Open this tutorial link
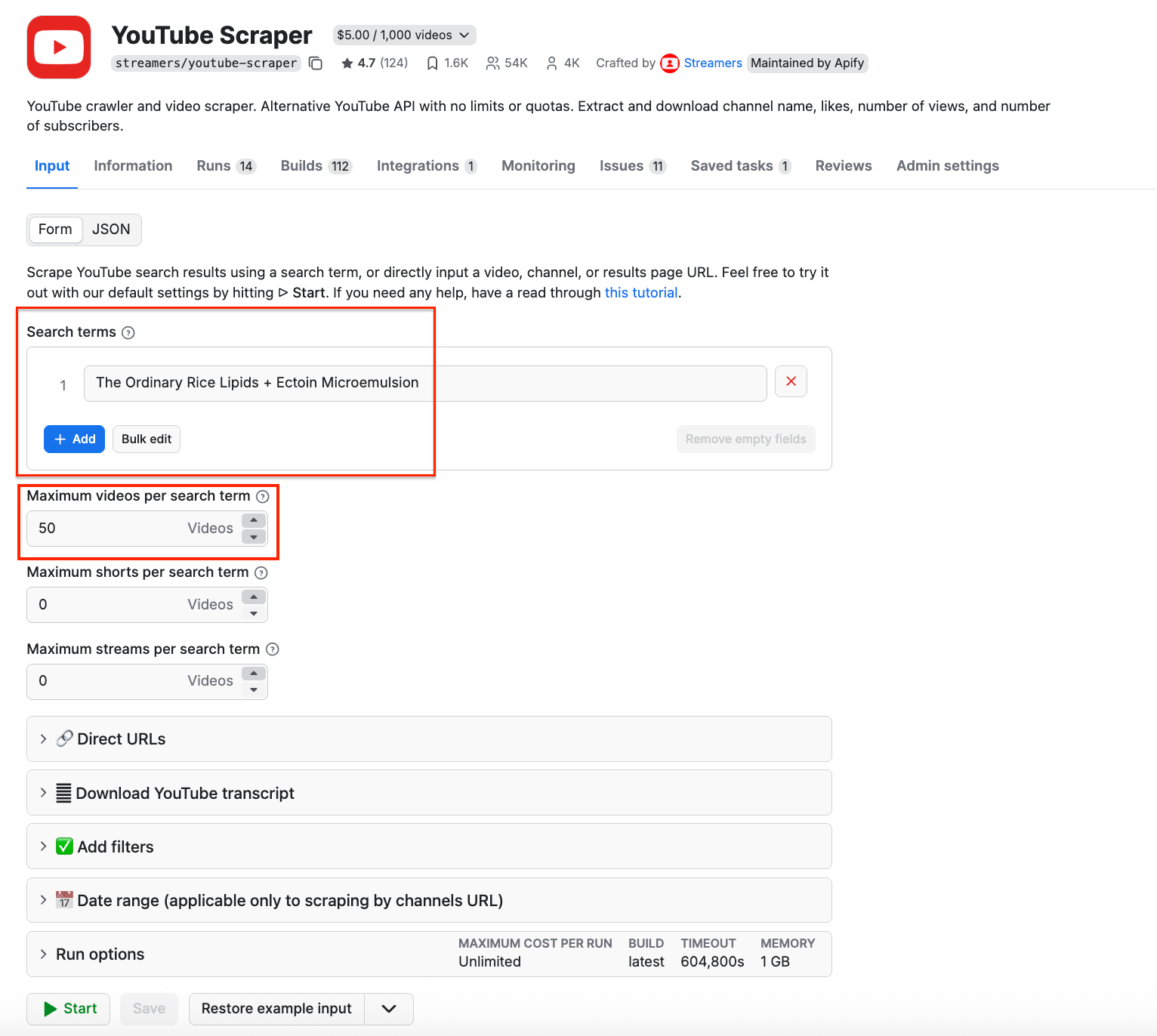This screenshot has height=1036, width=1157. click(640, 292)
